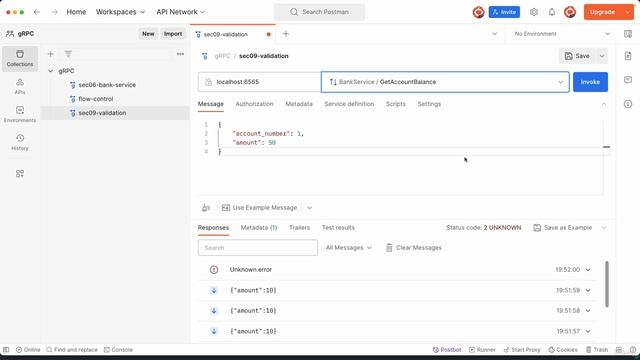640x360 pixels.
Task: Open Runner in the status bar
Action: tap(482, 350)
